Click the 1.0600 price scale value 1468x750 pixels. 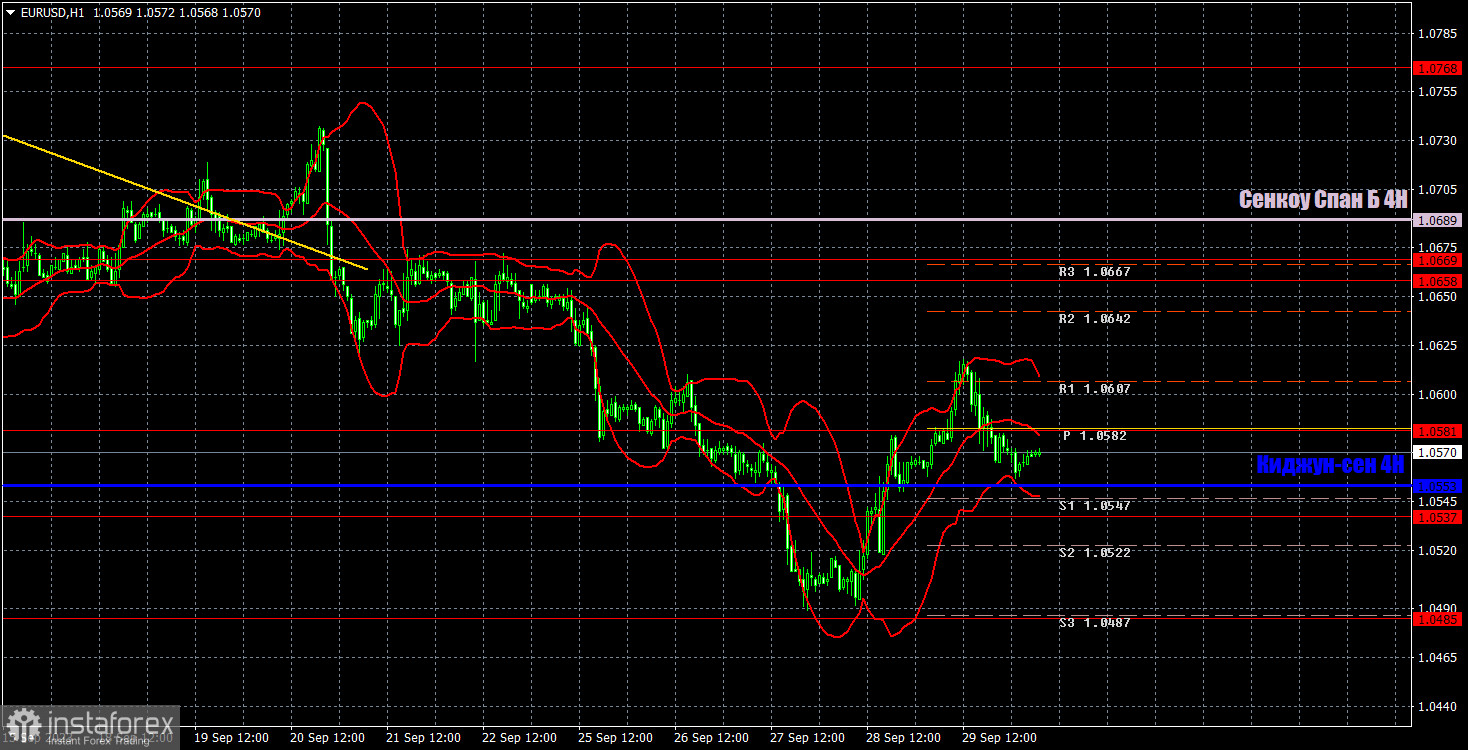pos(1438,395)
